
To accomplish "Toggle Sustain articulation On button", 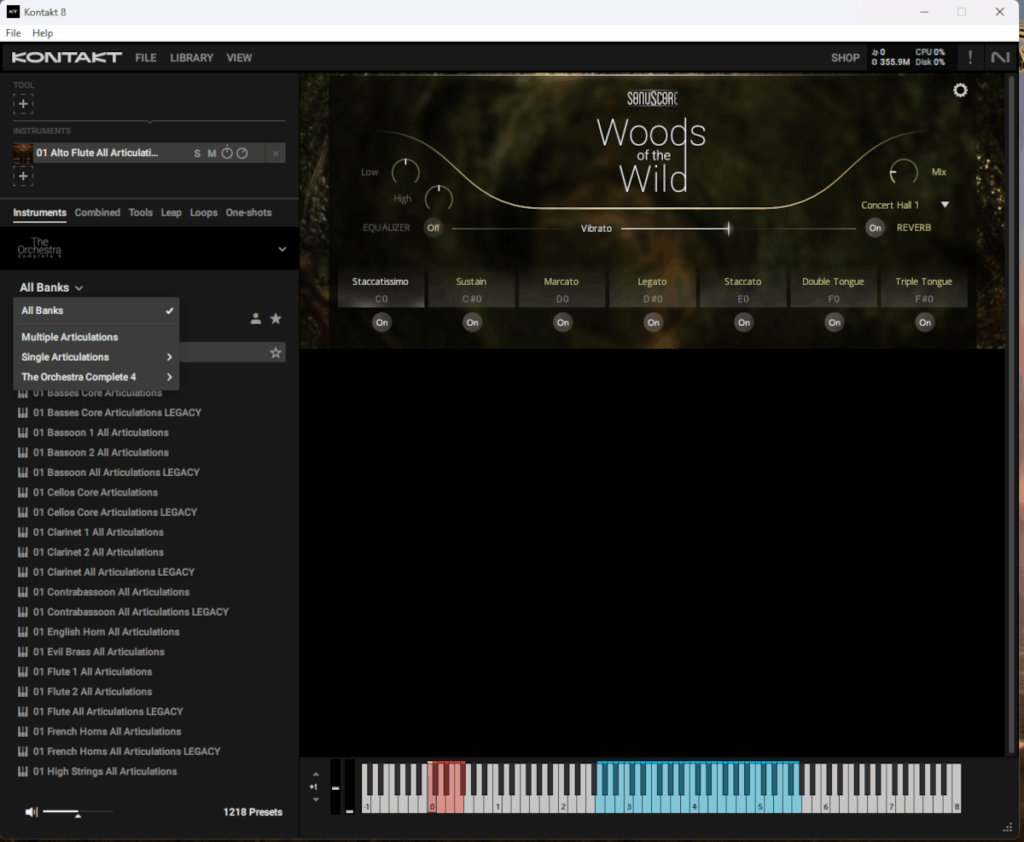I will (x=472, y=323).
